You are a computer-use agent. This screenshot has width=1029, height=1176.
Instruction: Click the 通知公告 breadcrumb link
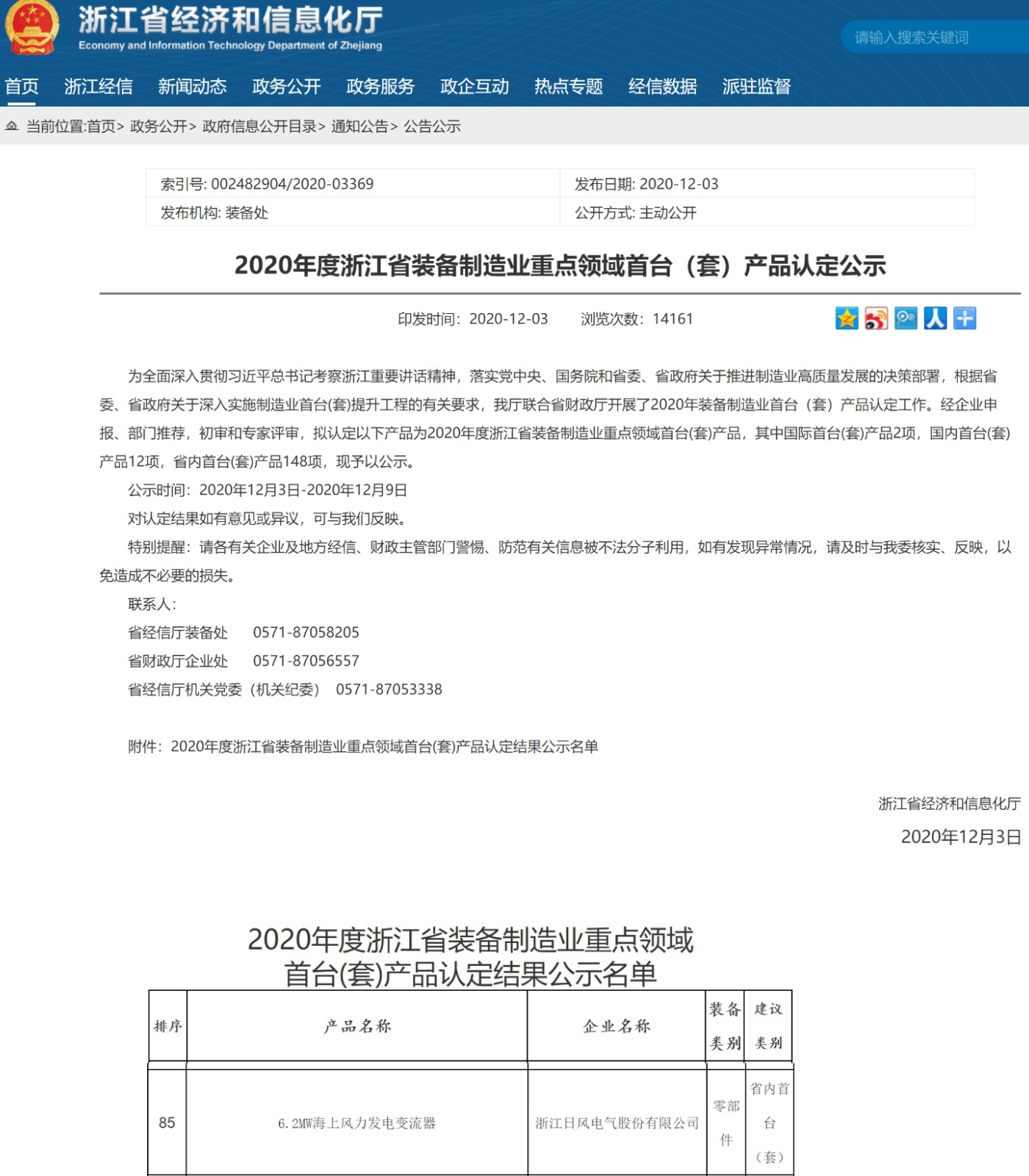(x=359, y=126)
